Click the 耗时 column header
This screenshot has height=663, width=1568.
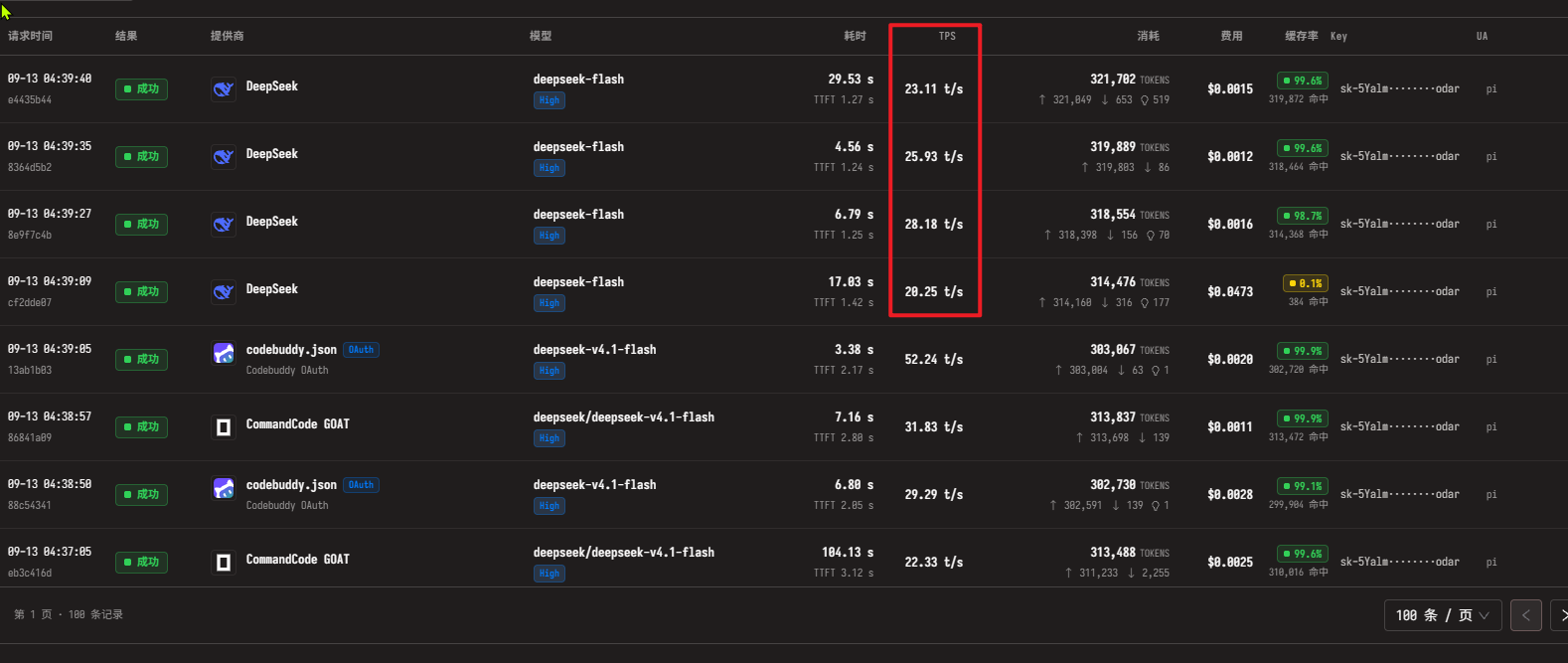855,36
